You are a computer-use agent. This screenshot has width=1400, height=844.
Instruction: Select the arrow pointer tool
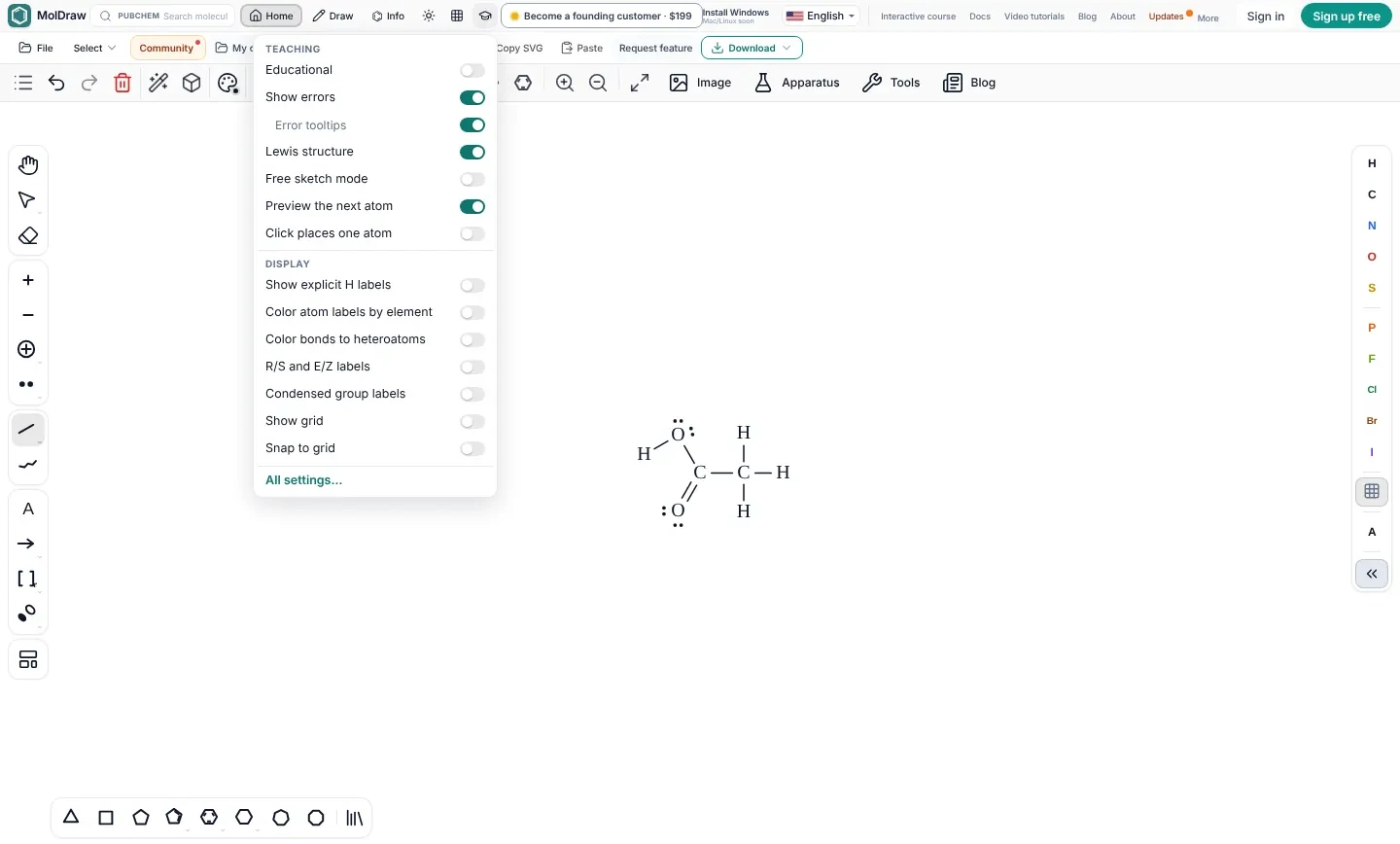(x=27, y=200)
